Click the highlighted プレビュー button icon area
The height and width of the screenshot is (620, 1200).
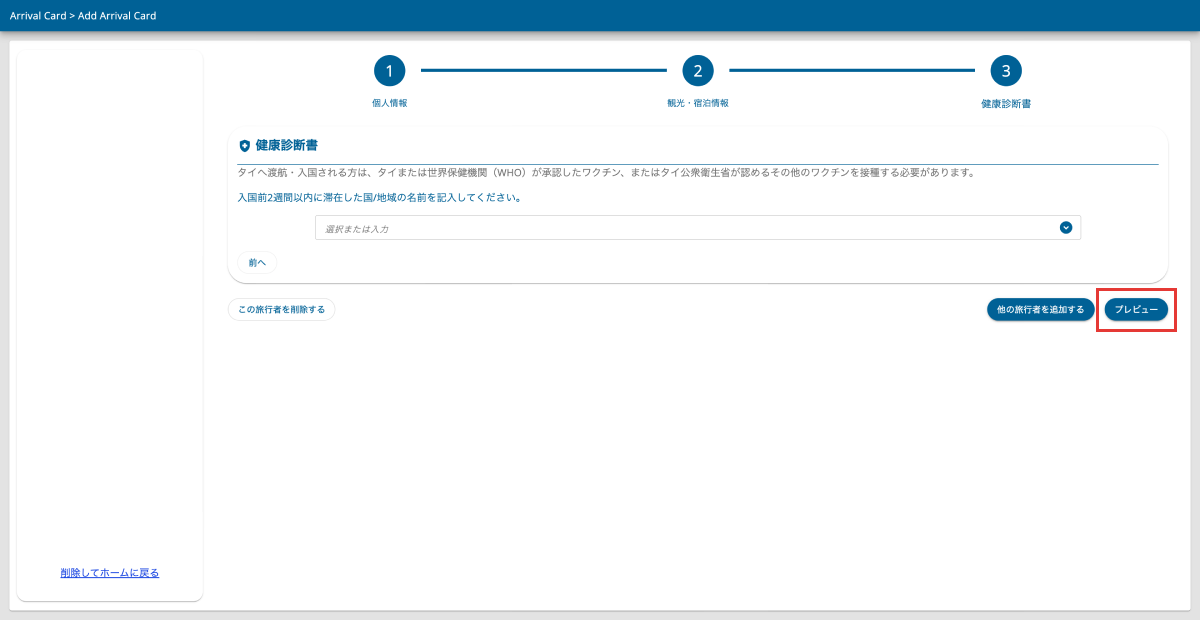point(1136,310)
